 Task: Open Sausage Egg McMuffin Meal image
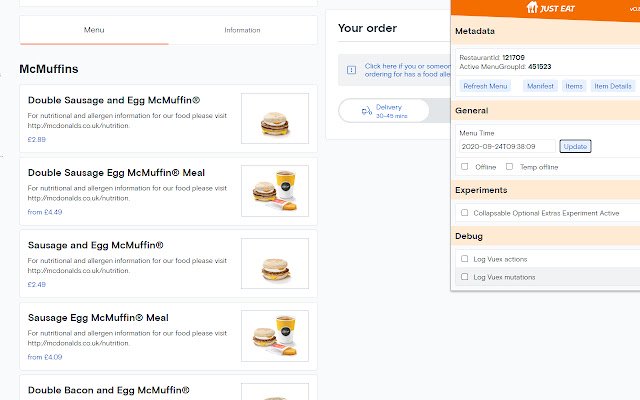coord(275,336)
